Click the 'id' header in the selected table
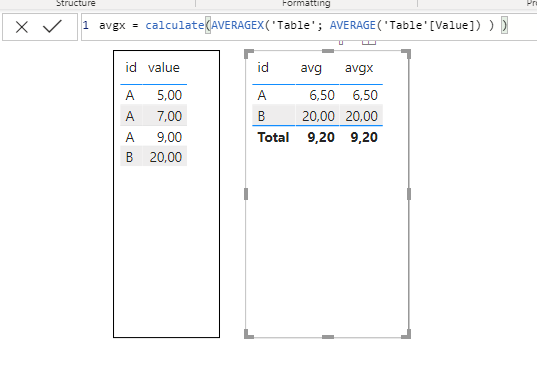537x369 pixels. click(x=263, y=67)
